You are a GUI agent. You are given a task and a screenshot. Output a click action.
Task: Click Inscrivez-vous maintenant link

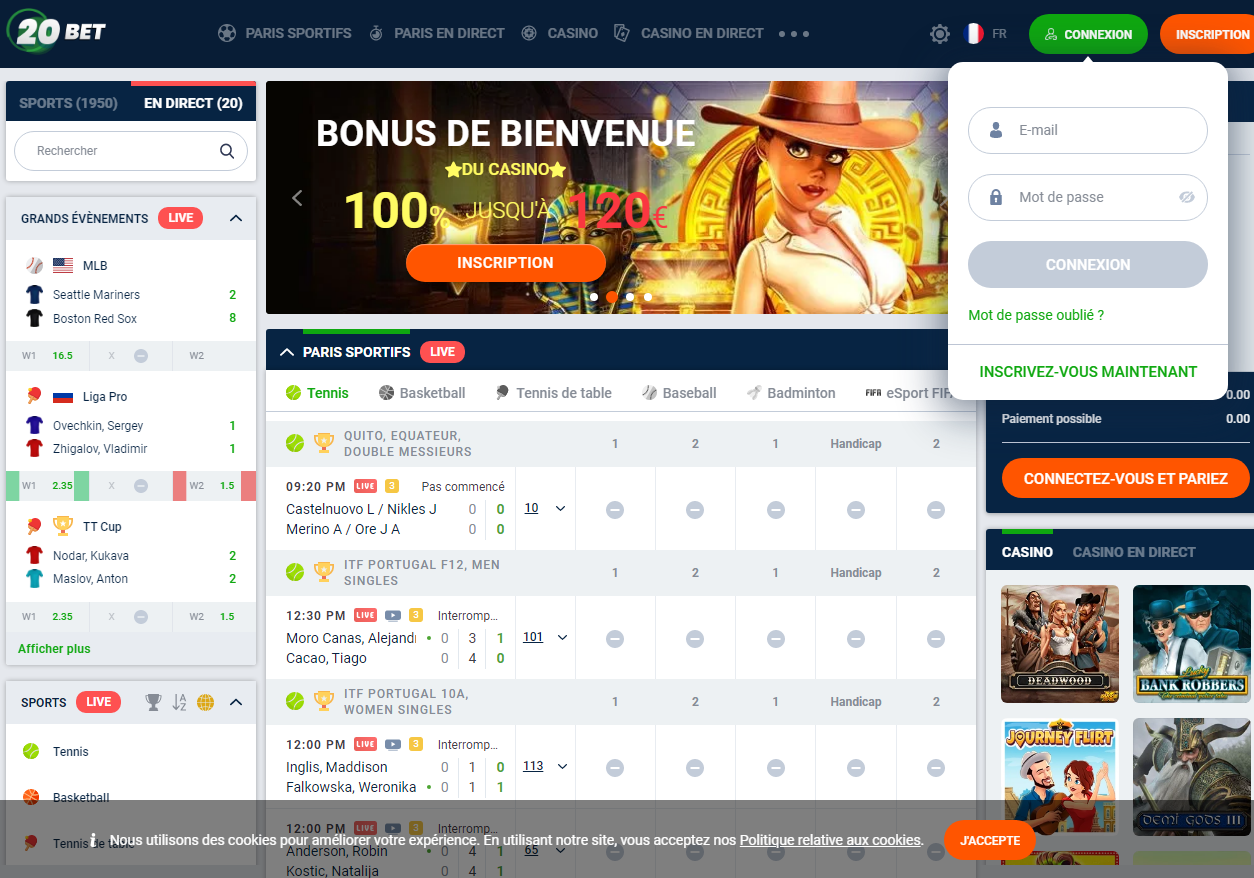(x=1088, y=371)
